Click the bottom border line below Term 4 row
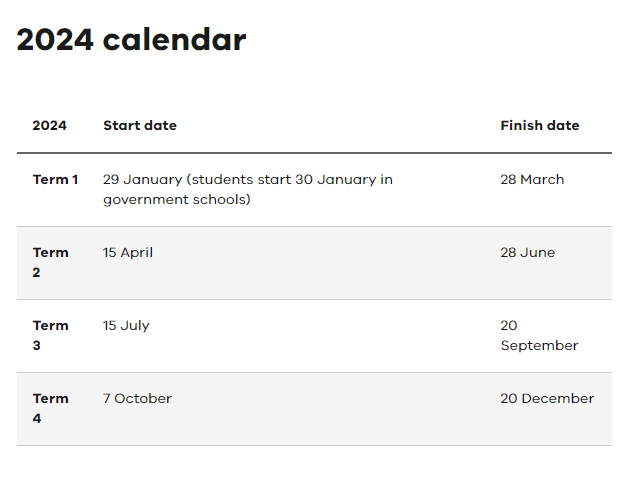643x477 pixels. click(x=314, y=445)
